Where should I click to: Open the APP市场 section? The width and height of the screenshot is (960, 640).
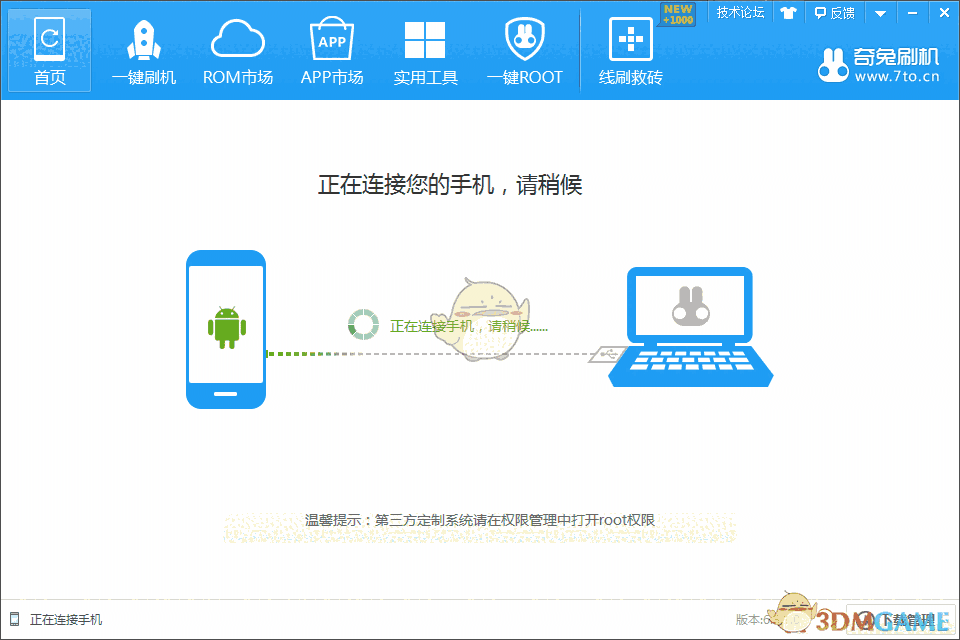[x=331, y=50]
